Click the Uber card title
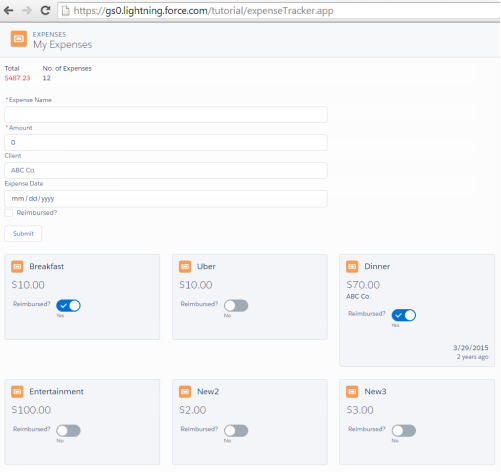501x472 pixels. click(x=206, y=266)
